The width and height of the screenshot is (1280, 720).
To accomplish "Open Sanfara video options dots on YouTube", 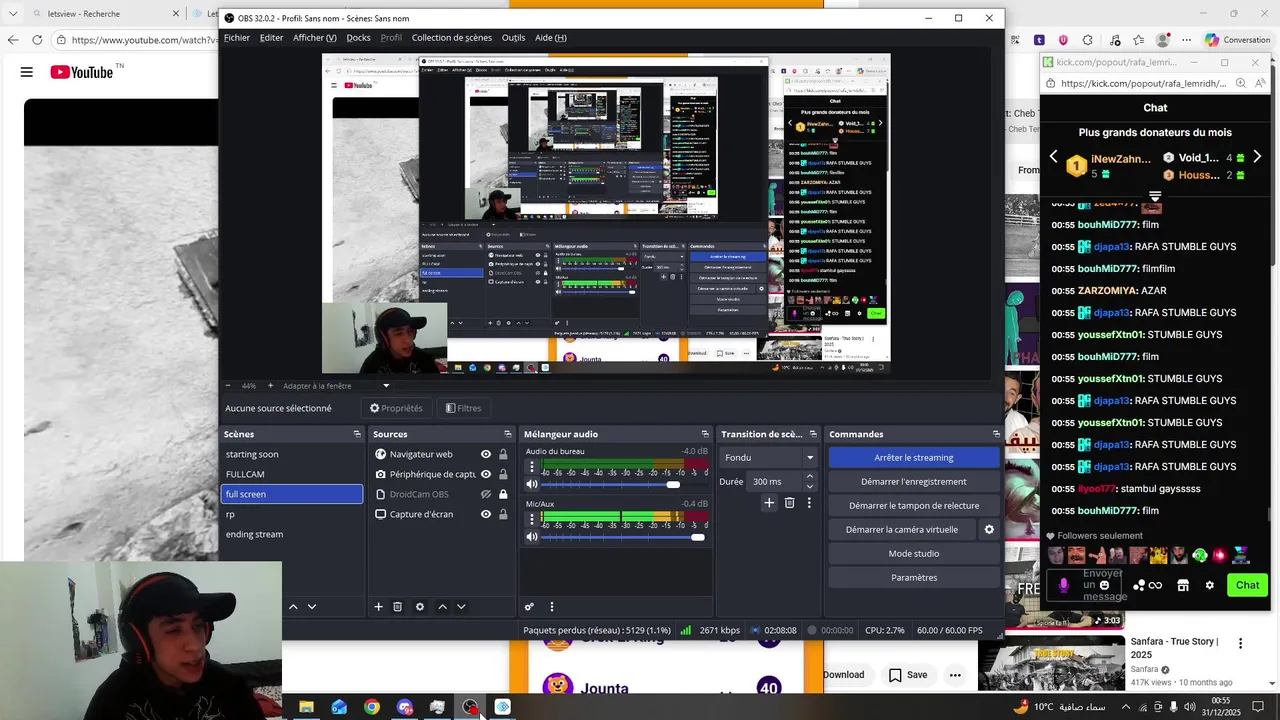I will 1241,644.
